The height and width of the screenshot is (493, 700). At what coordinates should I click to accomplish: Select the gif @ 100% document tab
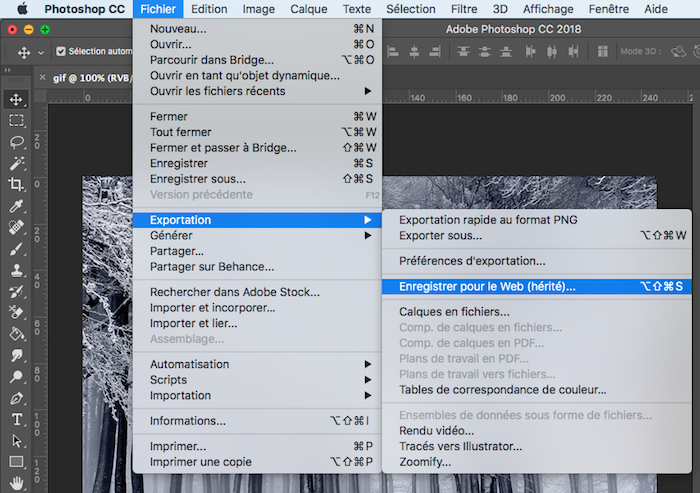(x=92, y=78)
